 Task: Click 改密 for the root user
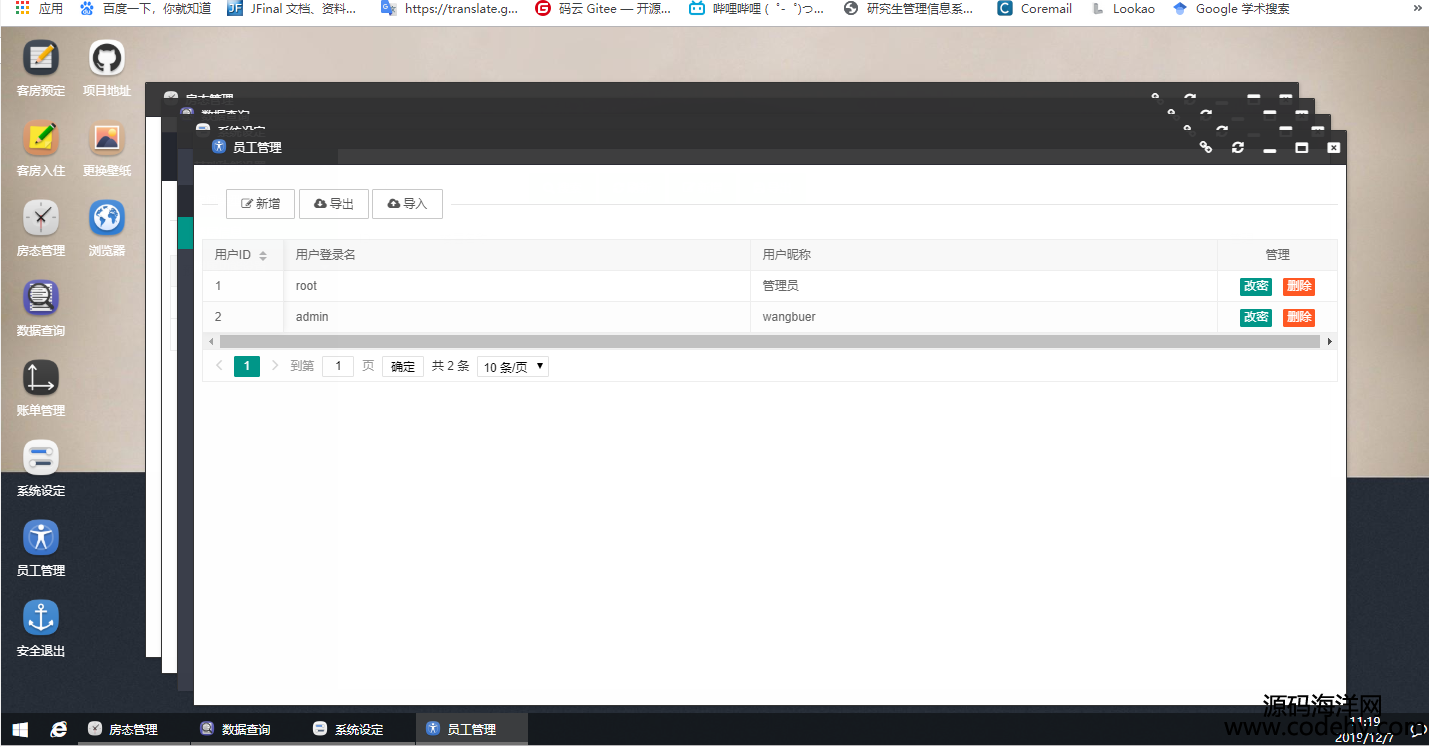(x=1256, y=286)
